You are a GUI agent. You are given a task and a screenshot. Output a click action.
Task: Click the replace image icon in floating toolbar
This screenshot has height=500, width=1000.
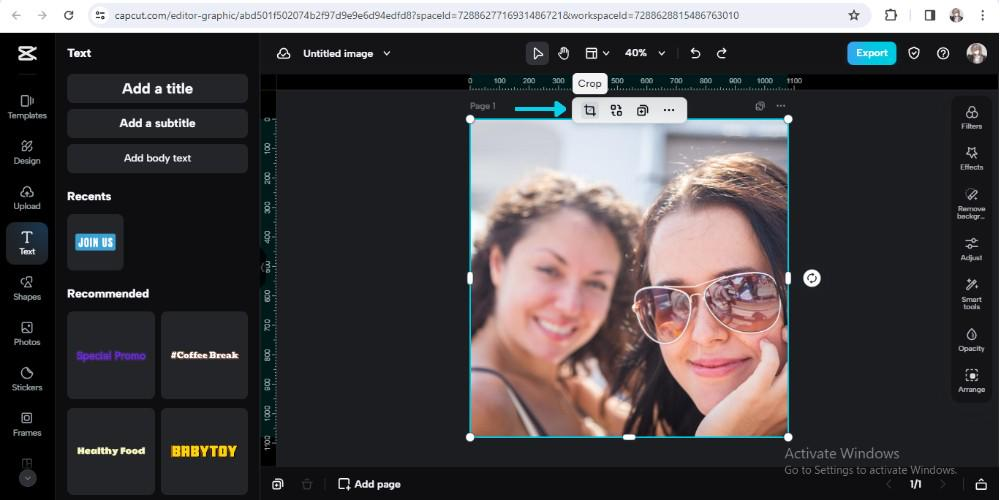(x=616, y=110)
